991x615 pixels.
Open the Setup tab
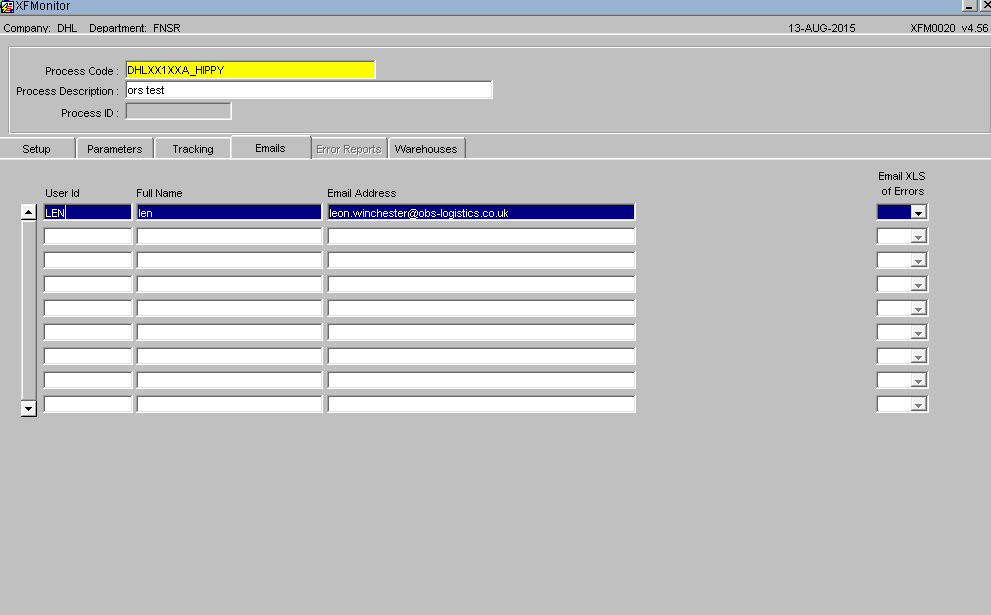(36, 149)
